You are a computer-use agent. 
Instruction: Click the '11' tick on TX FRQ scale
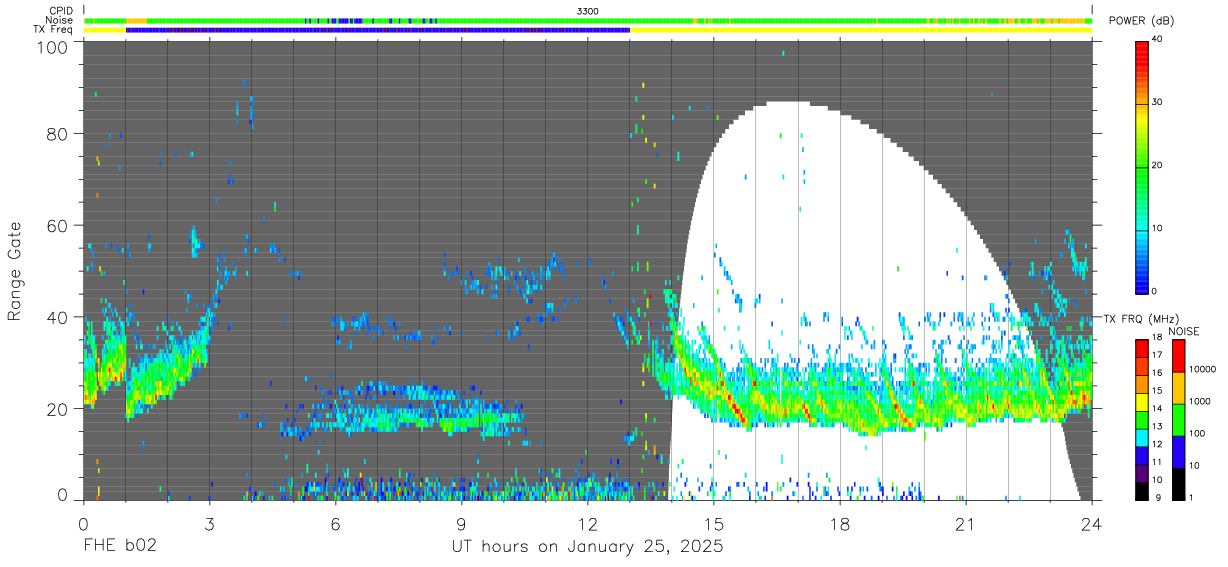(x=1159, y=463)
